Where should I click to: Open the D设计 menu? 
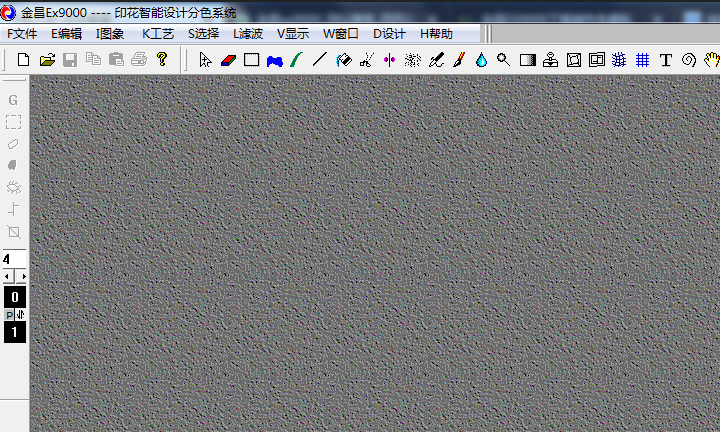point(389,34)
